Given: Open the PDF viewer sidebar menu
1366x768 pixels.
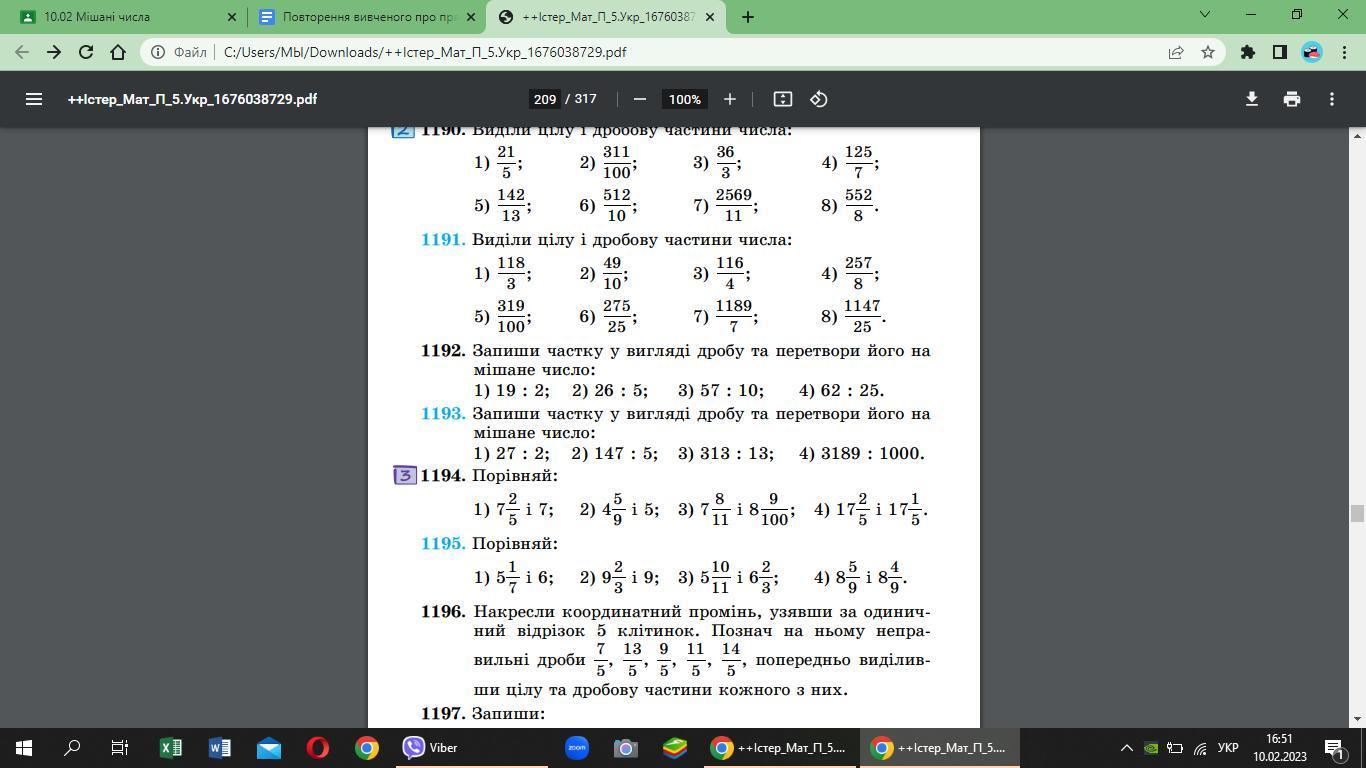Looking at the screenshot, I should pyautogui.click(x=34, y=99).
